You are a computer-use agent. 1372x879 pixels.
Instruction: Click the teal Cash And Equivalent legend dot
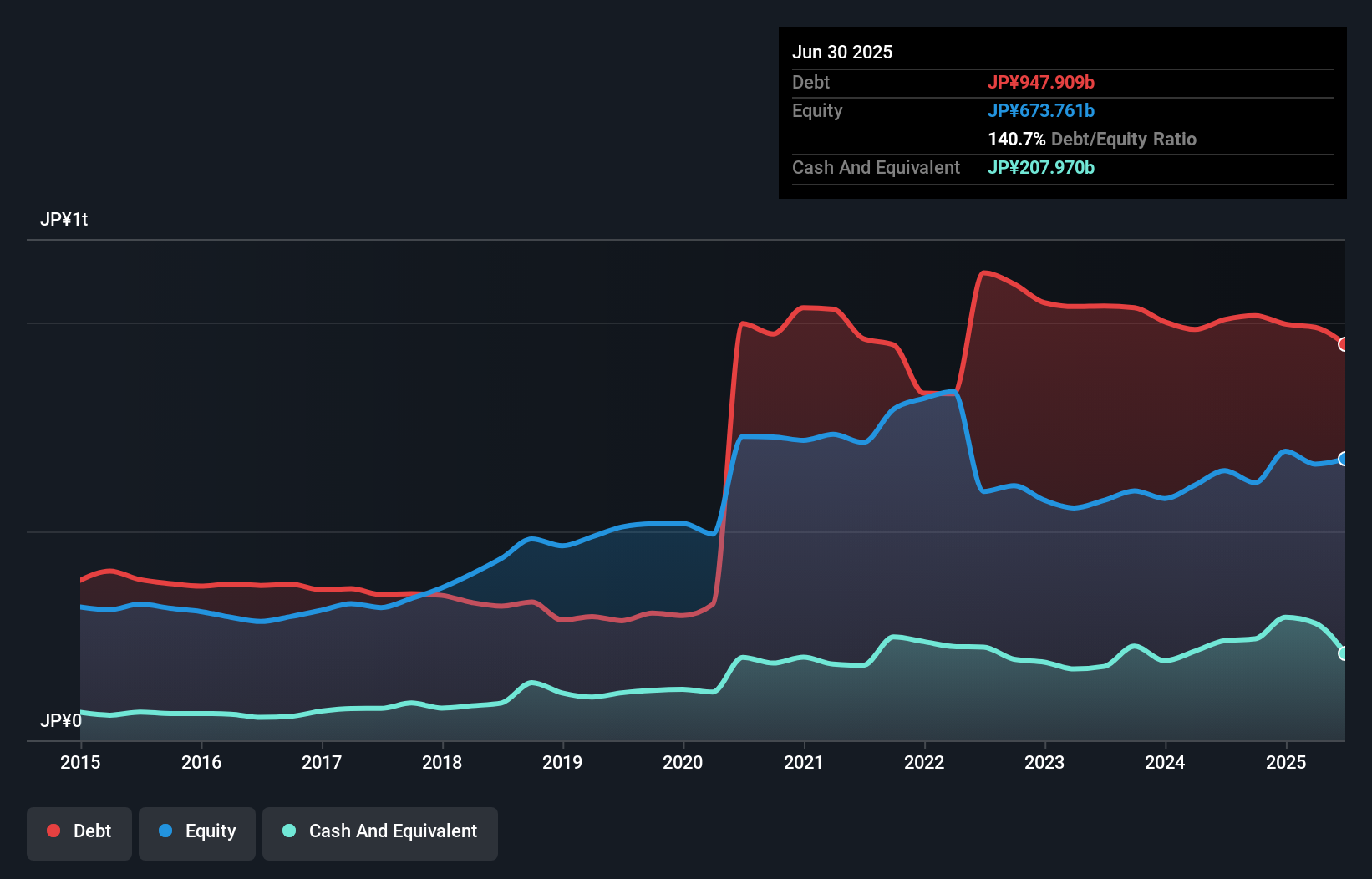[287, 831]
